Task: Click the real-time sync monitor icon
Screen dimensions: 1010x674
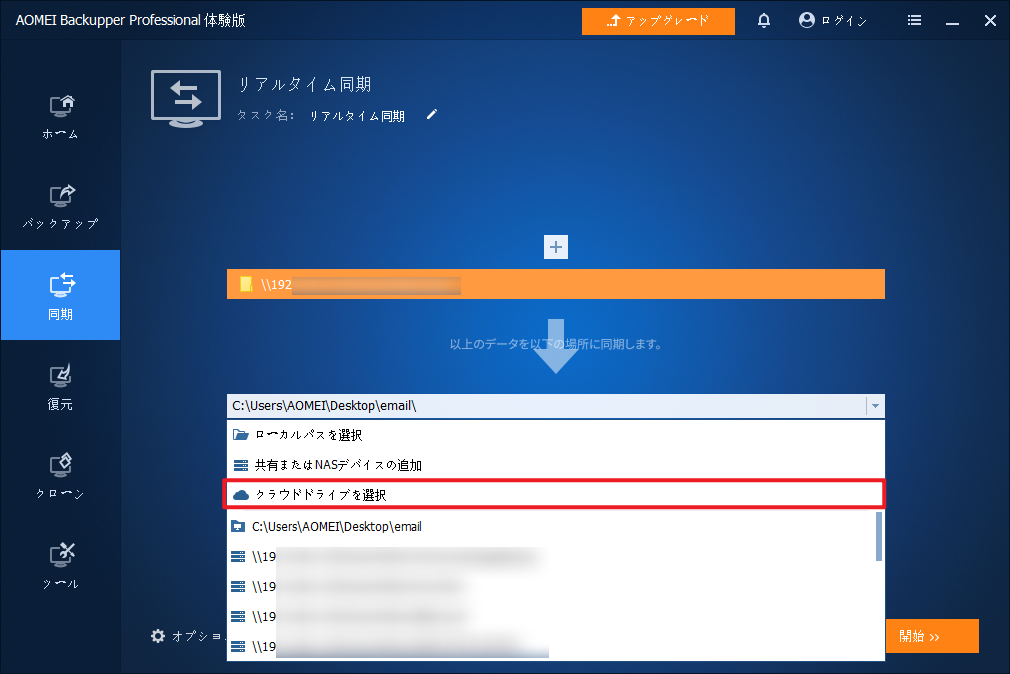Action: pyautogui.click(x=186, y=99)
